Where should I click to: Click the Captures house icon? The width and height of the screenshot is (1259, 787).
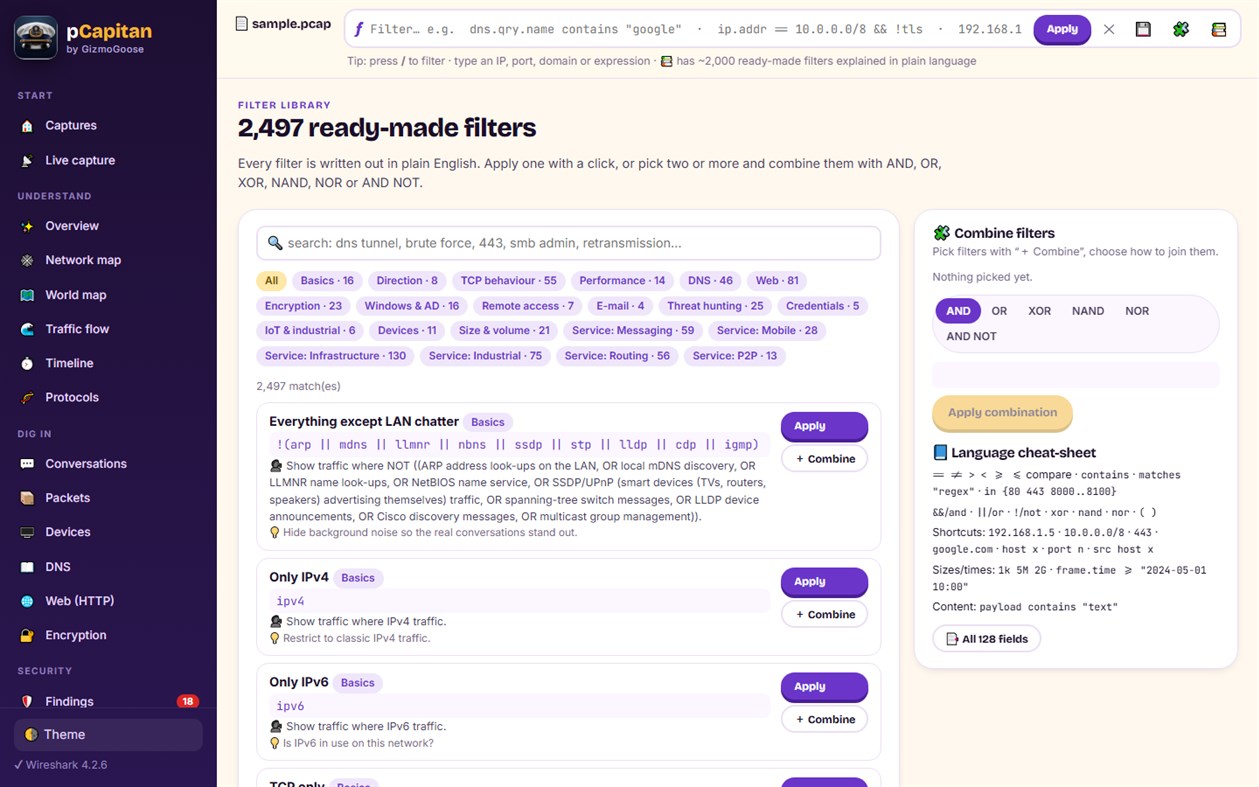click(27, 126)
